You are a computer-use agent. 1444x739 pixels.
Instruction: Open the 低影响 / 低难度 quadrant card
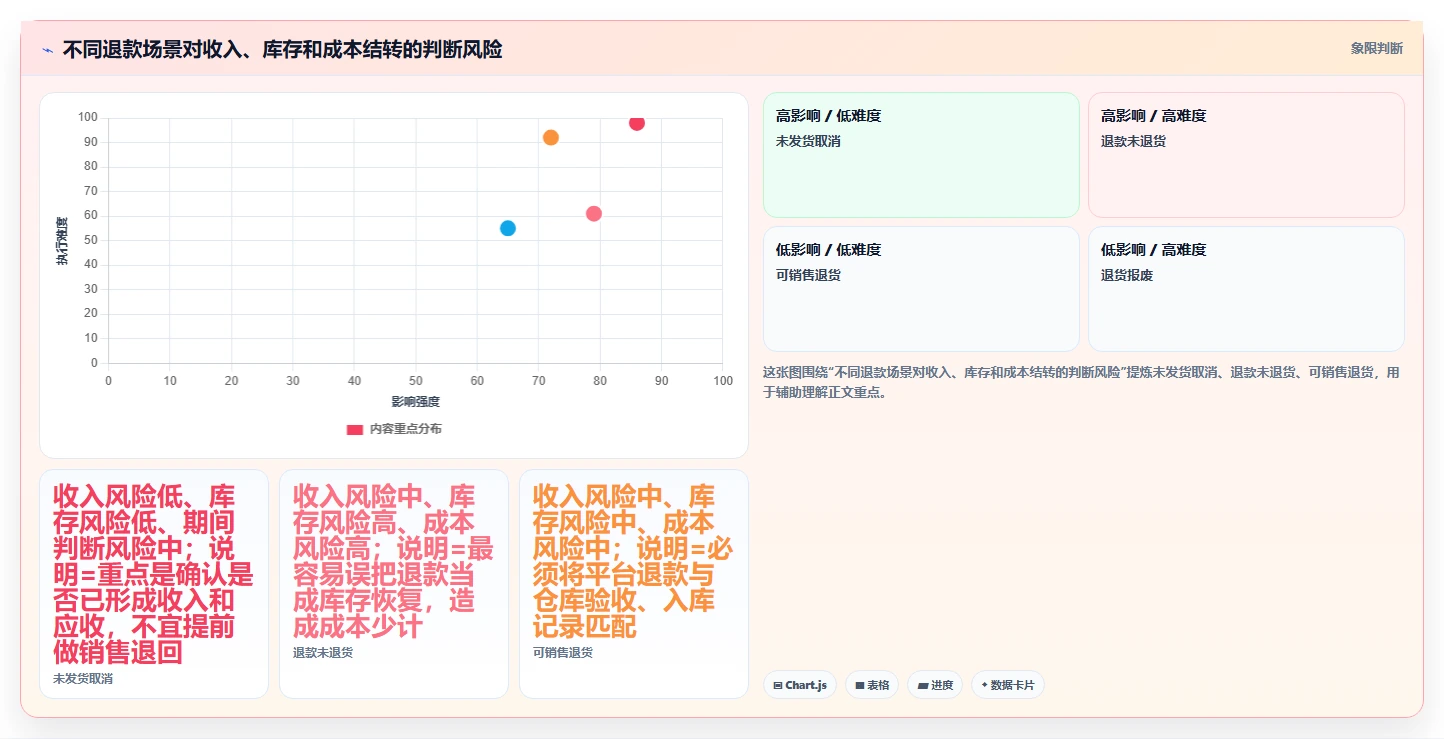(x=921, y=289)
